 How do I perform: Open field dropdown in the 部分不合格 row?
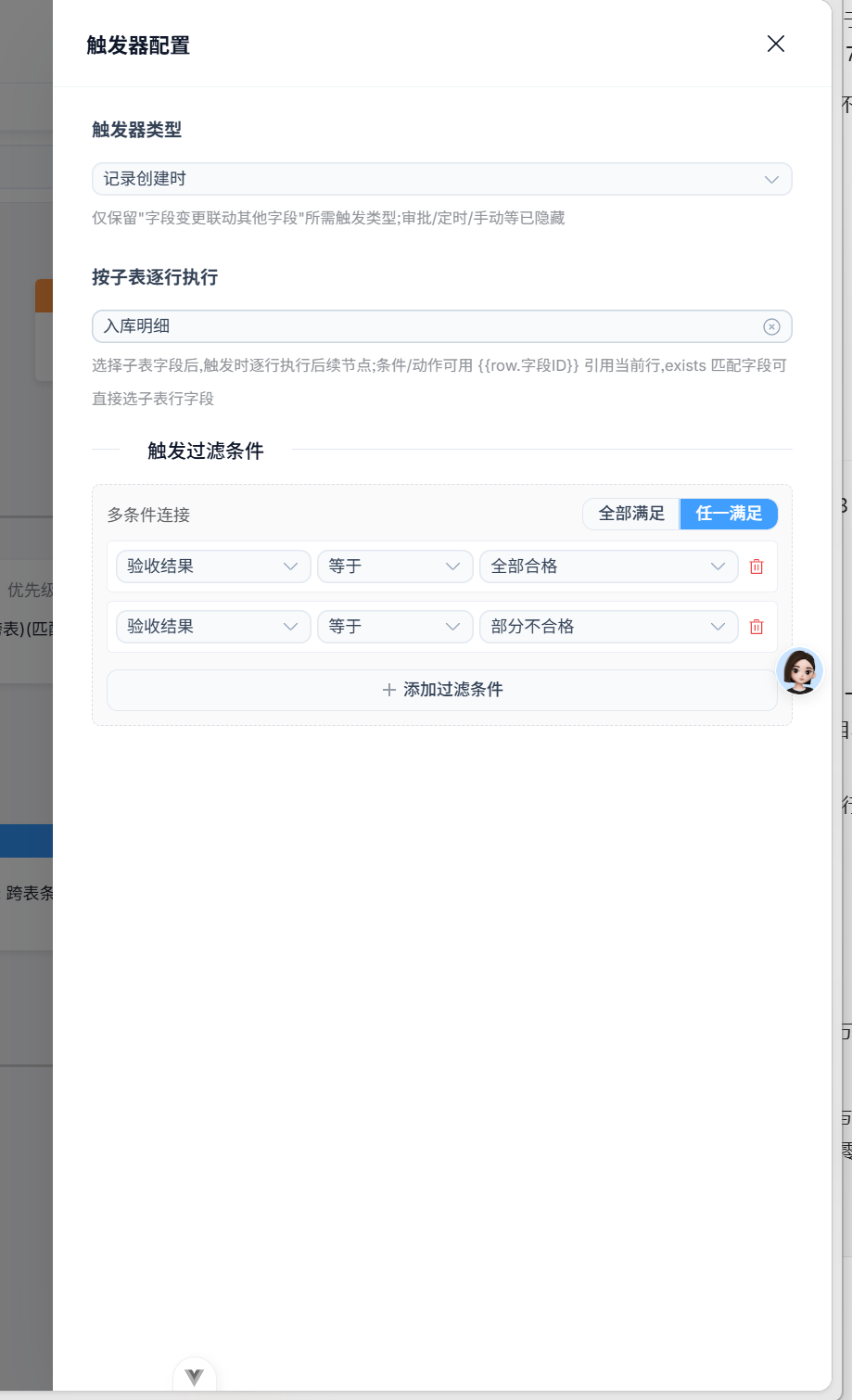(213, 627)
